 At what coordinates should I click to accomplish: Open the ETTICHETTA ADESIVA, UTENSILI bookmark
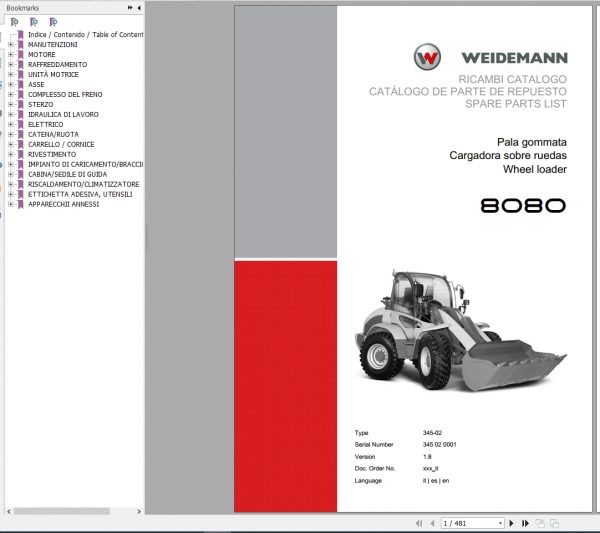coord(80,194)
